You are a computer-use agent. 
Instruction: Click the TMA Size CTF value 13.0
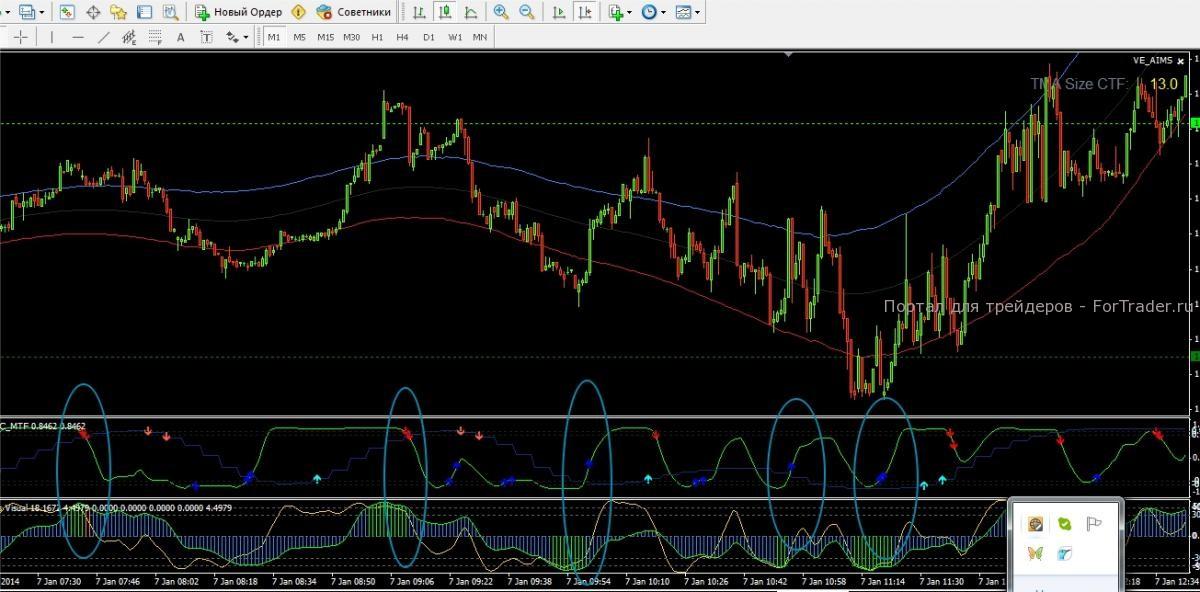1163,84
